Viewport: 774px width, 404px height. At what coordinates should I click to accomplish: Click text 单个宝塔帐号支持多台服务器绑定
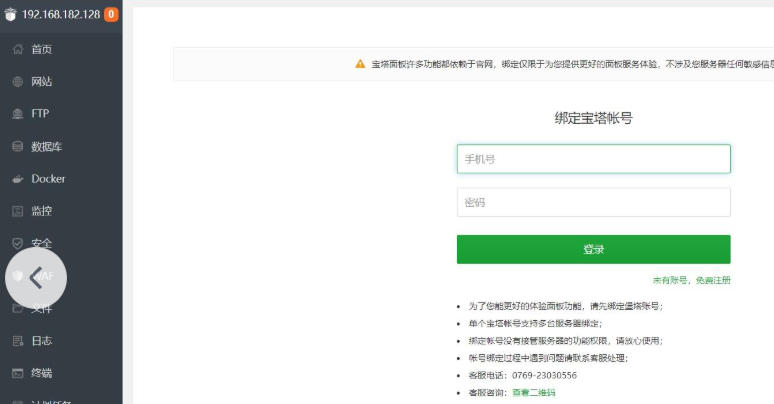click(535, 323)
